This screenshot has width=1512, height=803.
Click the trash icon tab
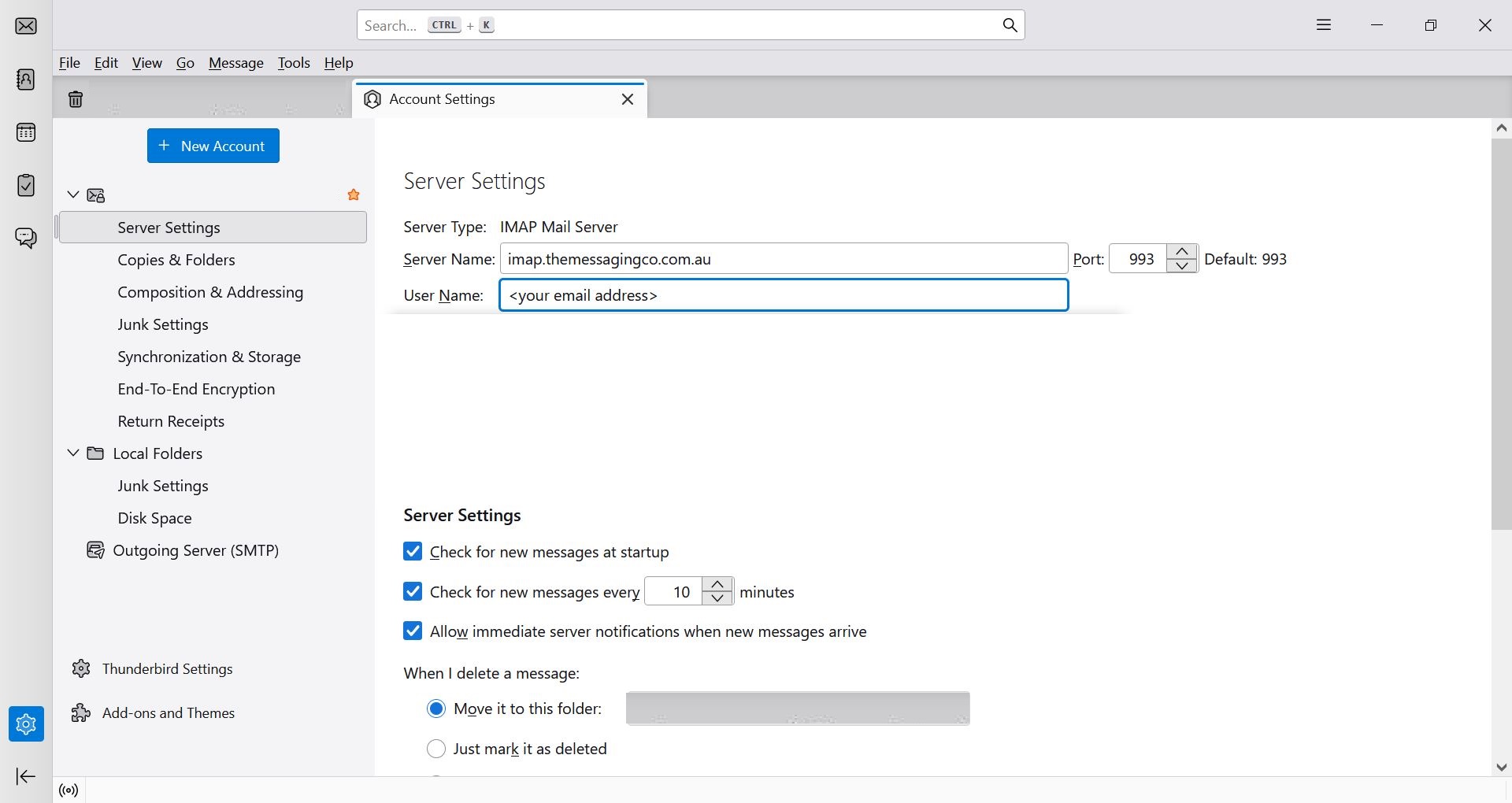pyautogui.click(x=76, y=99)
